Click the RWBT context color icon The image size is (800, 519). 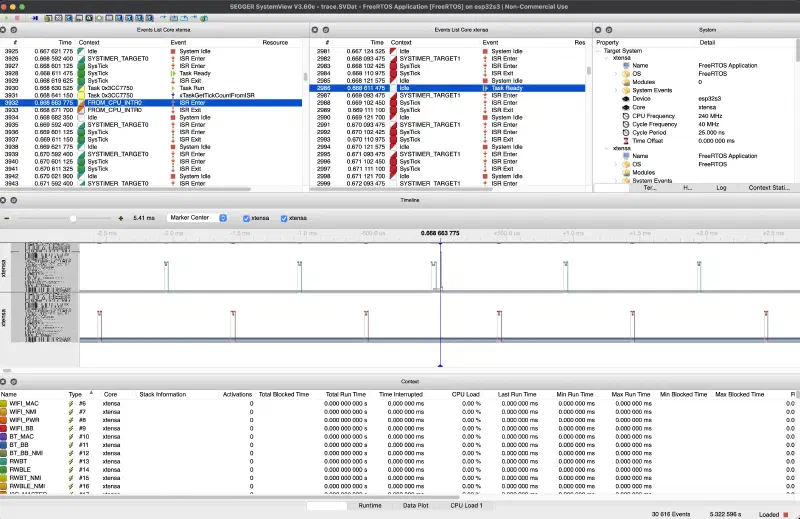click(4, 461)
